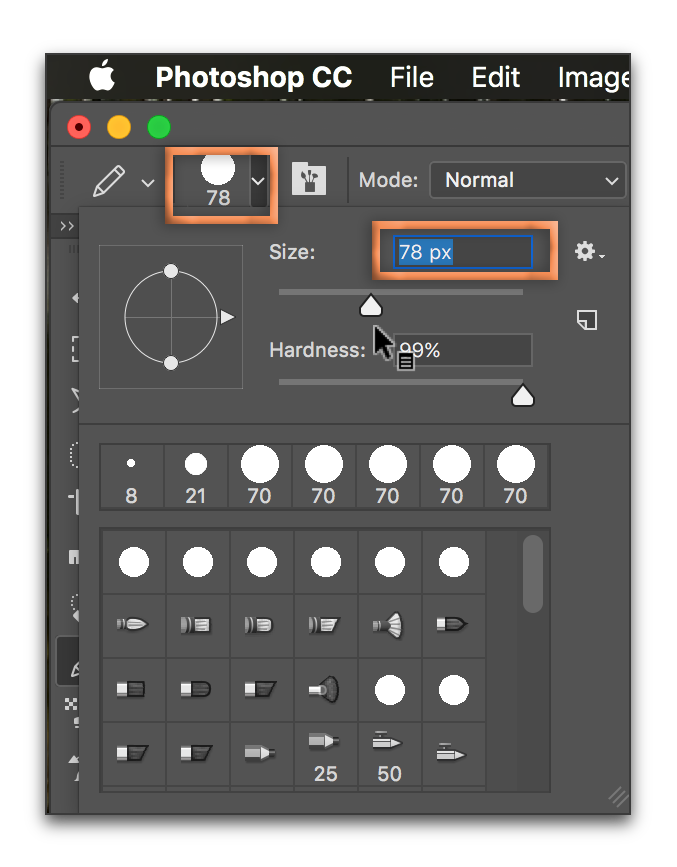This screenshot has height=867, width=677.
Task: Select the Pencil tool icon
Action: pyautogui.click(x=109, y=181)
